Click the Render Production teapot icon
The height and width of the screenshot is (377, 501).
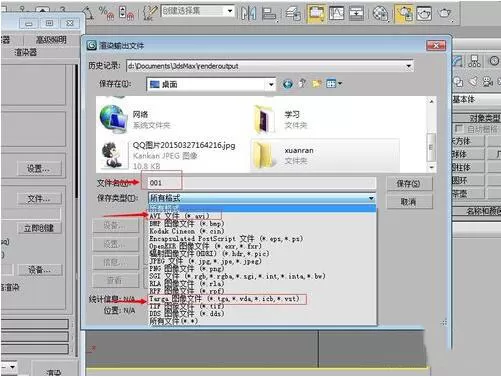[445, 13]
